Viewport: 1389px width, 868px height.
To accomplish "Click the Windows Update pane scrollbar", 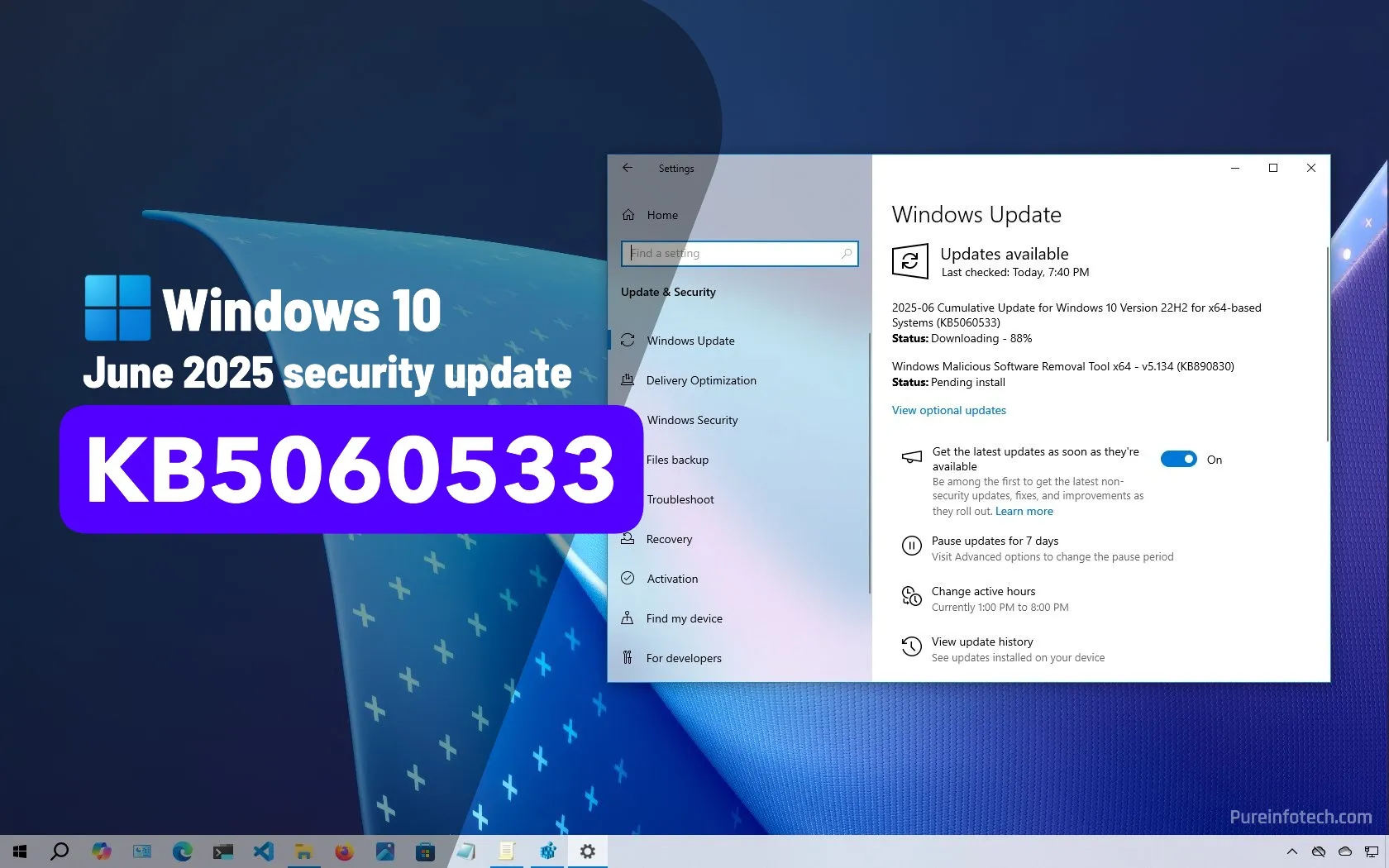I will [1327, 343].
